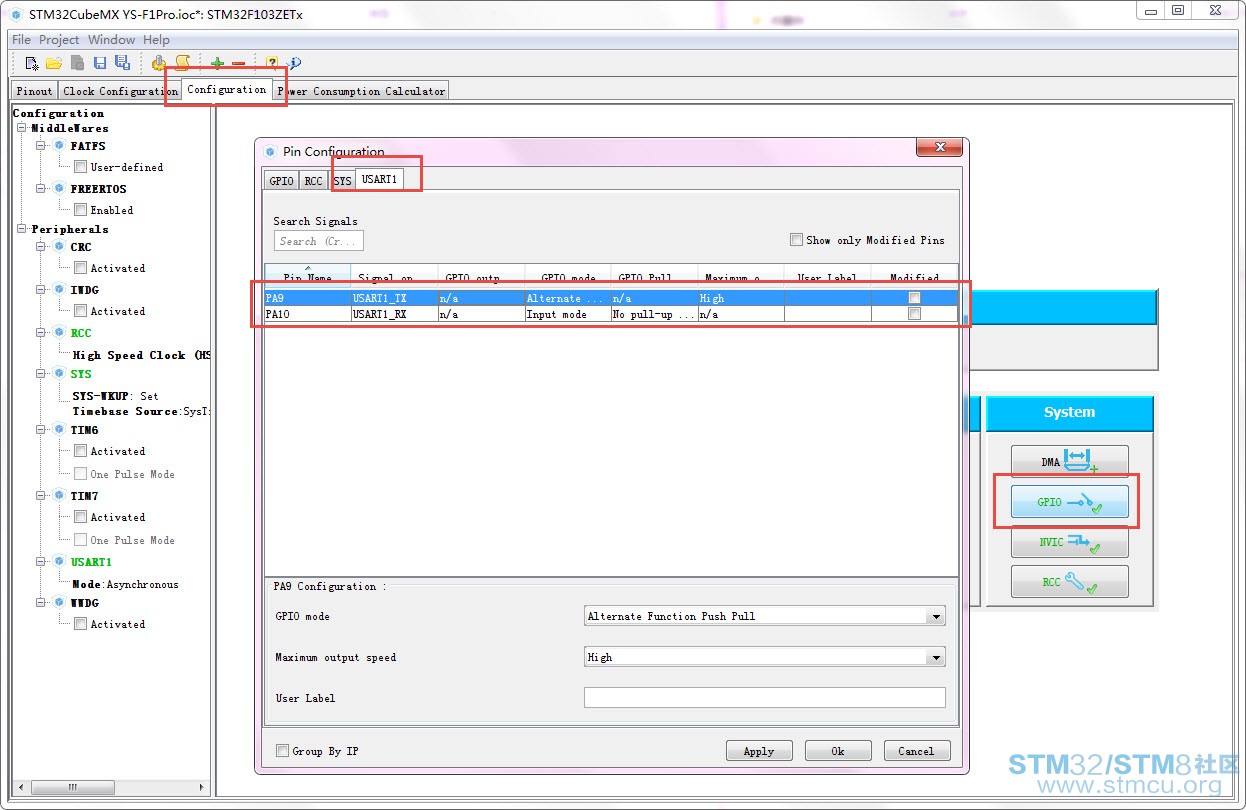This screenshot has height=810, width=1246.
Task: Click the Apply button
Action: click(759, 751)
